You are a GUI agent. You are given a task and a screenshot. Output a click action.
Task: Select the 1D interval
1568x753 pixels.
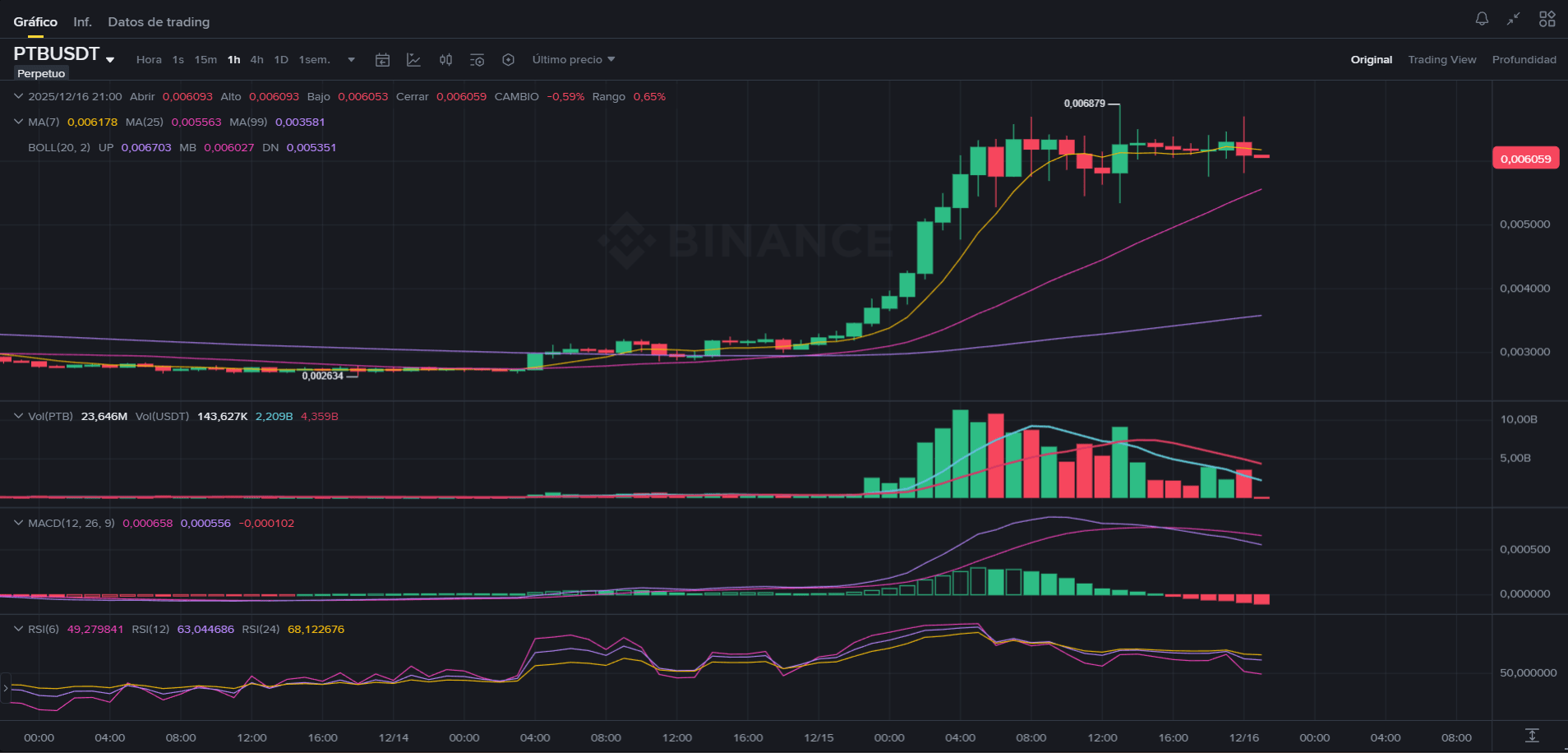[281, 60]
